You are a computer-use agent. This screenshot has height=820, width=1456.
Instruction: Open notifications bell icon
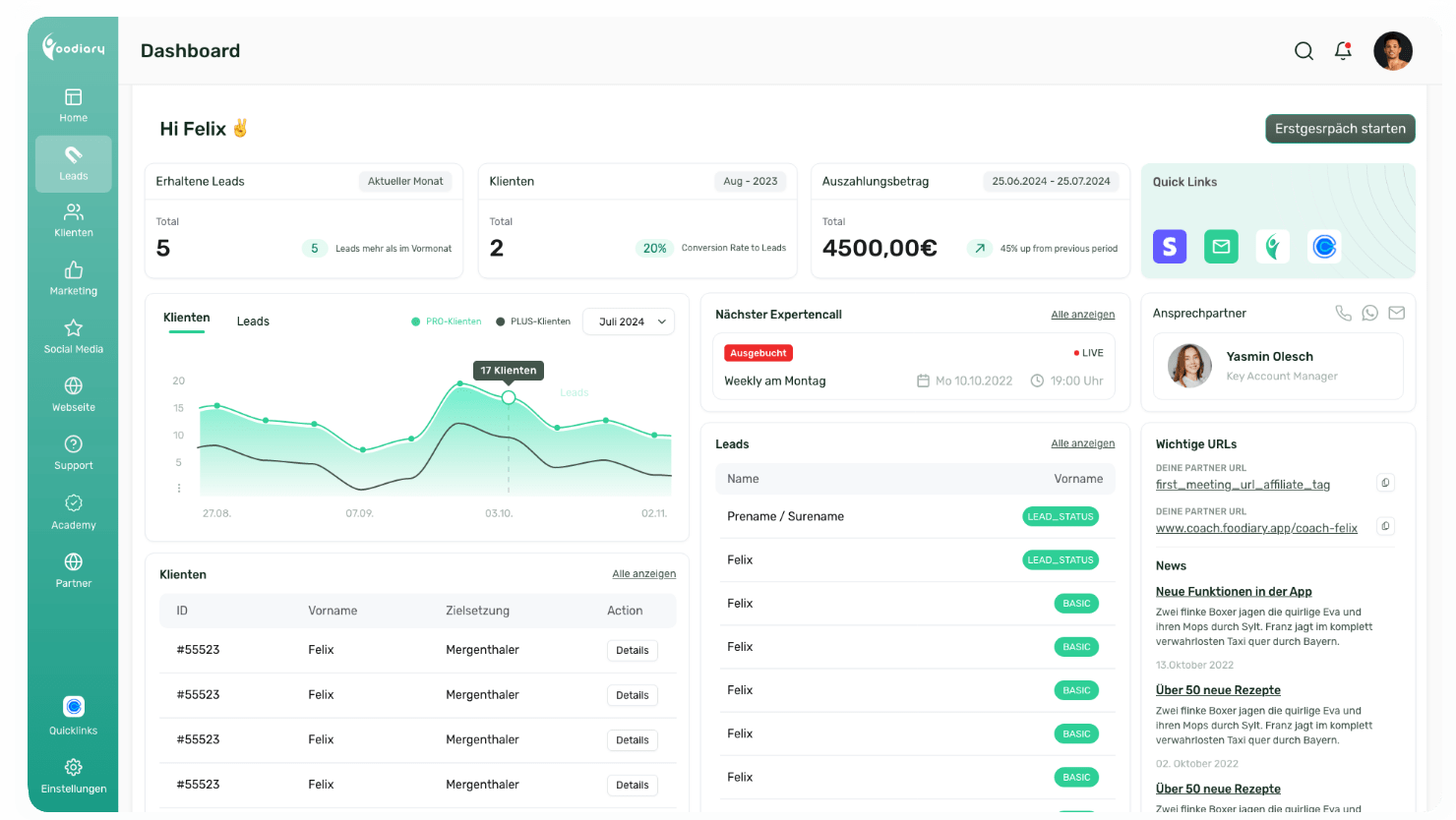coord(1343,51)
